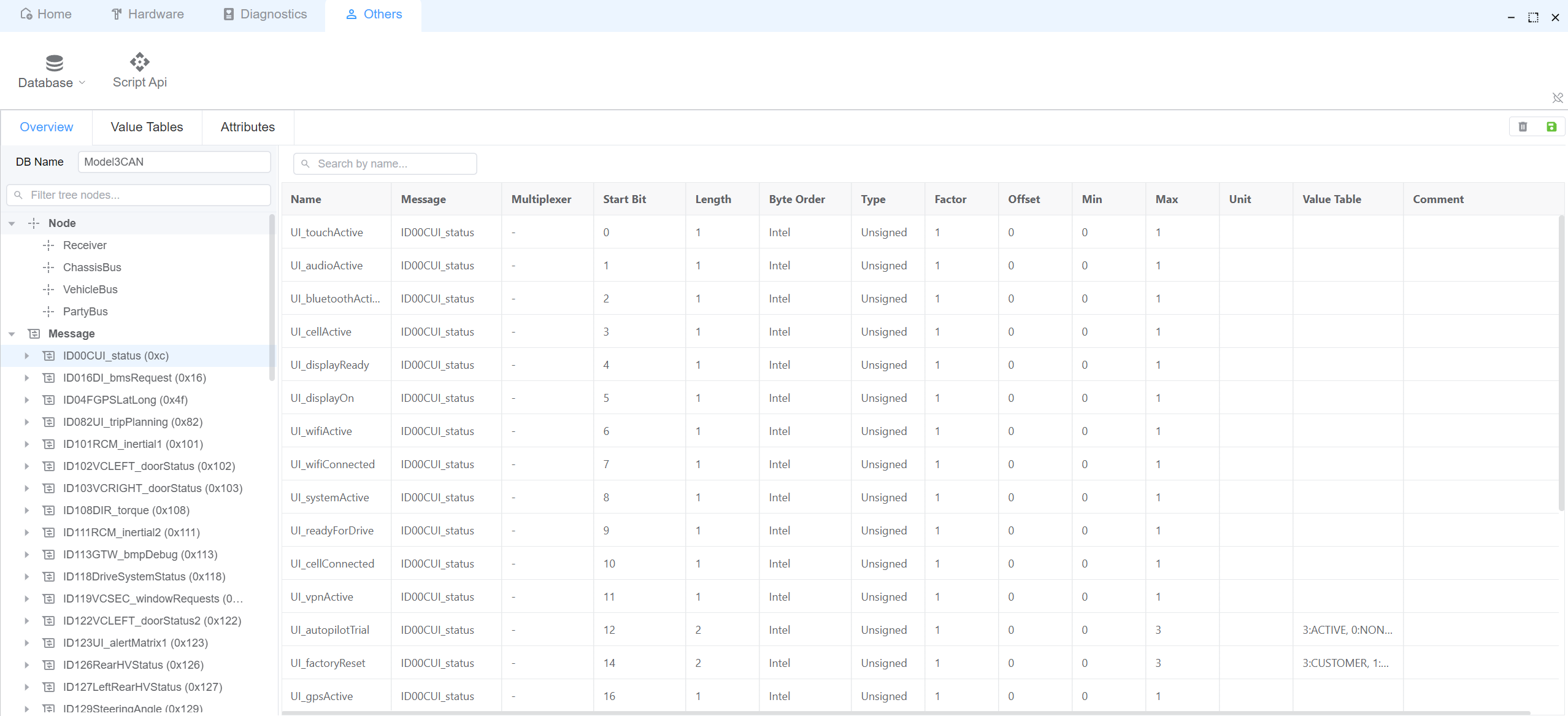The height and width of the screenshot is (716, 1568).
Task: Click the search magnifier icon in signal search
Action: 306,164
